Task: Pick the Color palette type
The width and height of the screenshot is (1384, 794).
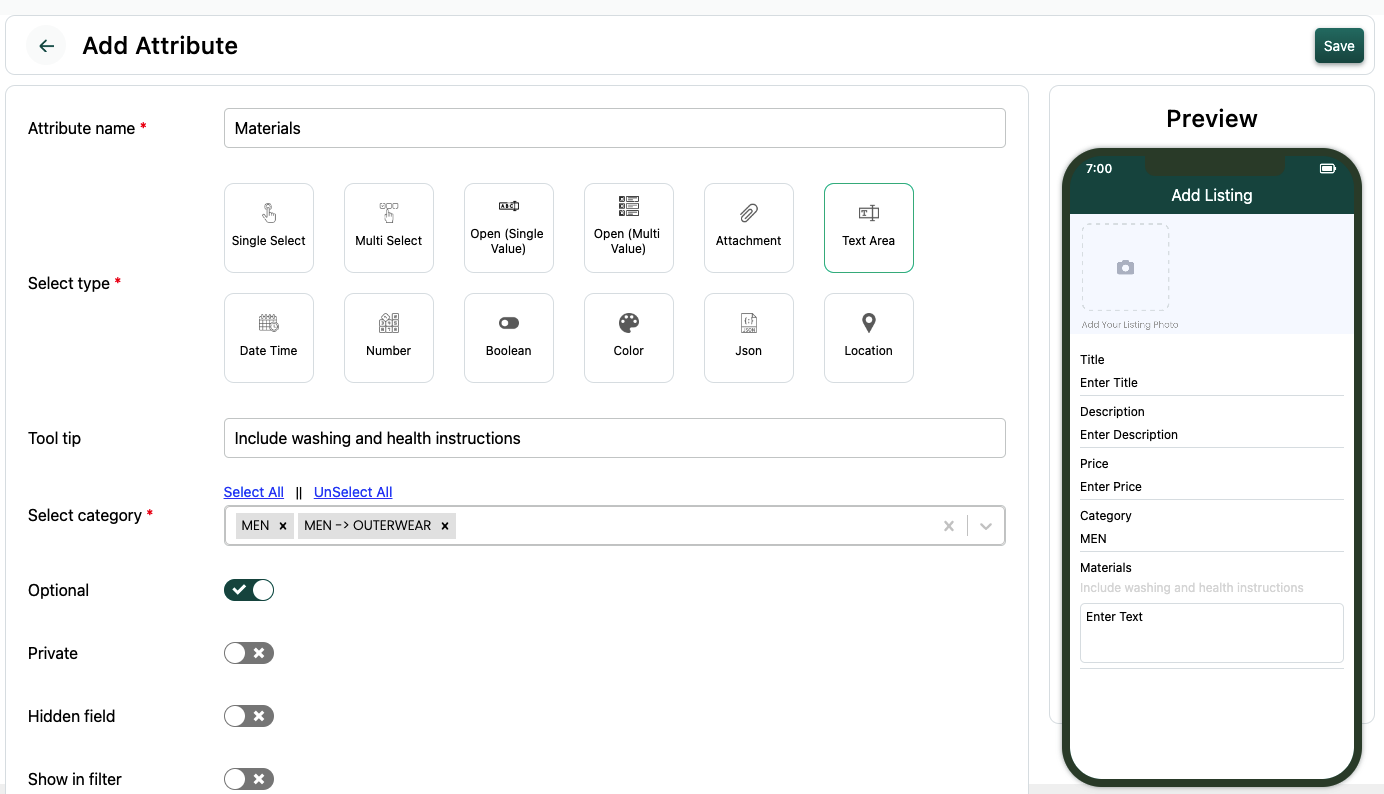Action: click(x=628, y=338)
